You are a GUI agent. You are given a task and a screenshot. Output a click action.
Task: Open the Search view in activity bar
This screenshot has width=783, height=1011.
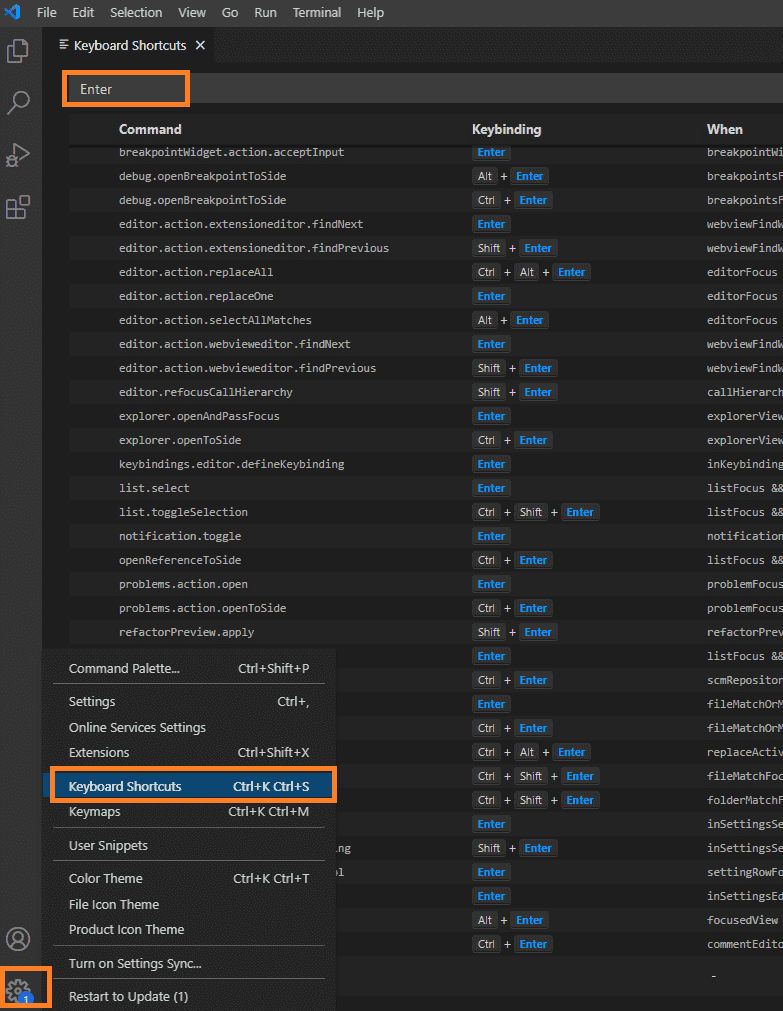click(18, 102)
